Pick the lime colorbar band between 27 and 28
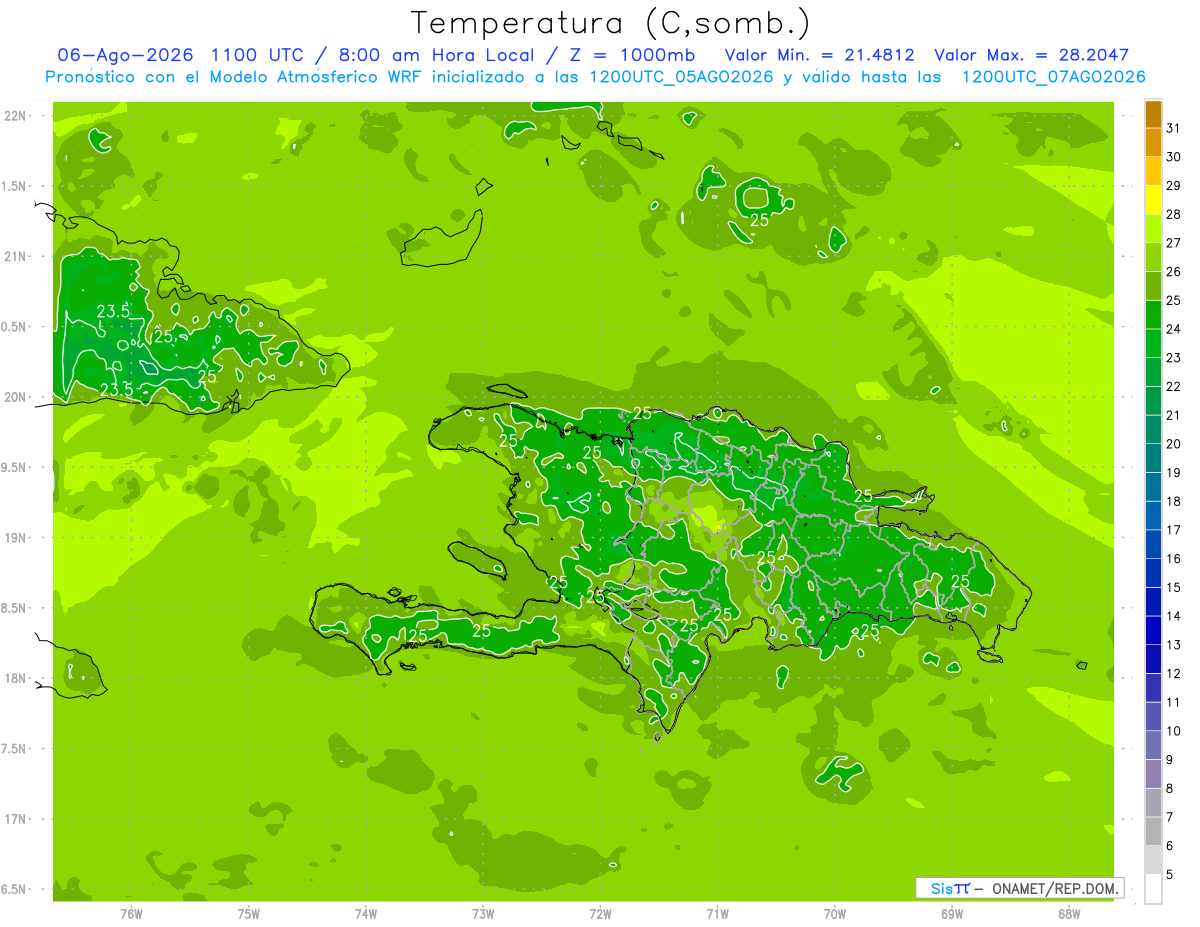 [x=1153, y=229]
